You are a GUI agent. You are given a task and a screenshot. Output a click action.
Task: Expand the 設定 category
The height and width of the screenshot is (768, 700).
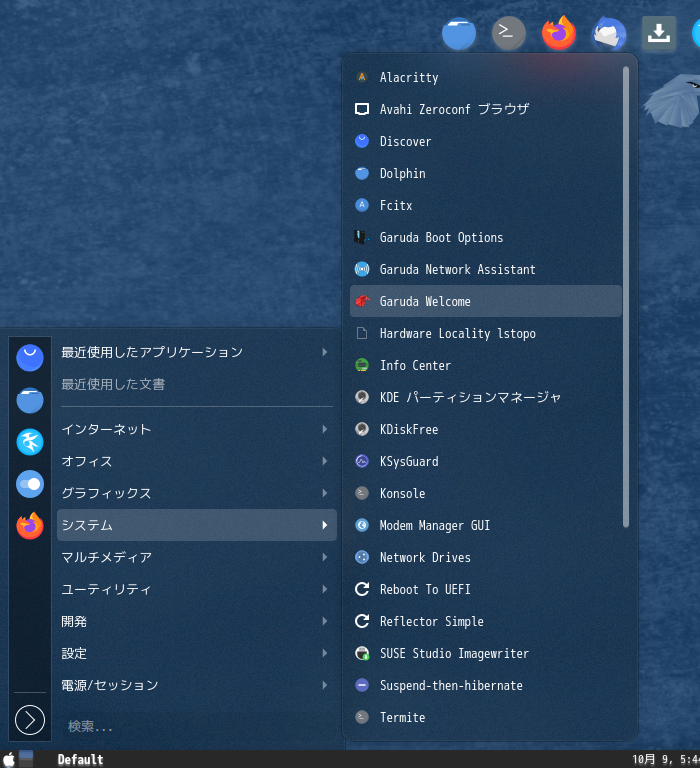click(196, 653)
